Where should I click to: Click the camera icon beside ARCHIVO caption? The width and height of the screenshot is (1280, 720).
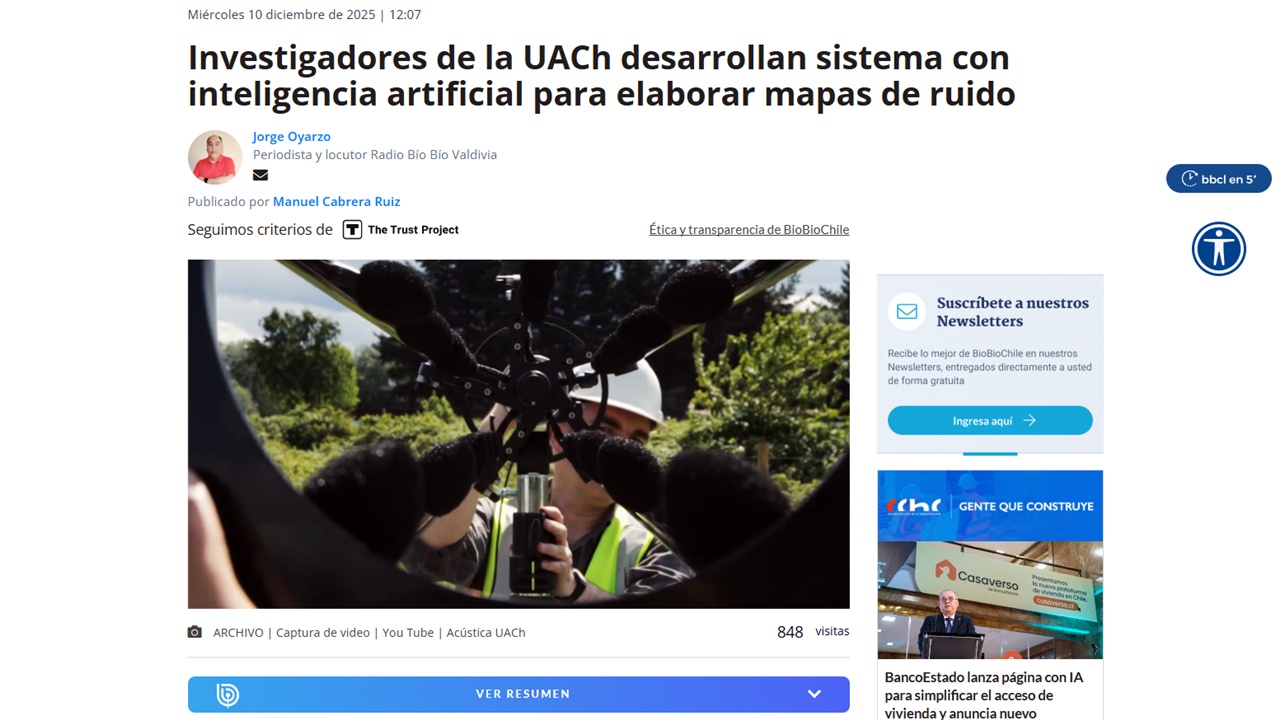tap(195, 632)
